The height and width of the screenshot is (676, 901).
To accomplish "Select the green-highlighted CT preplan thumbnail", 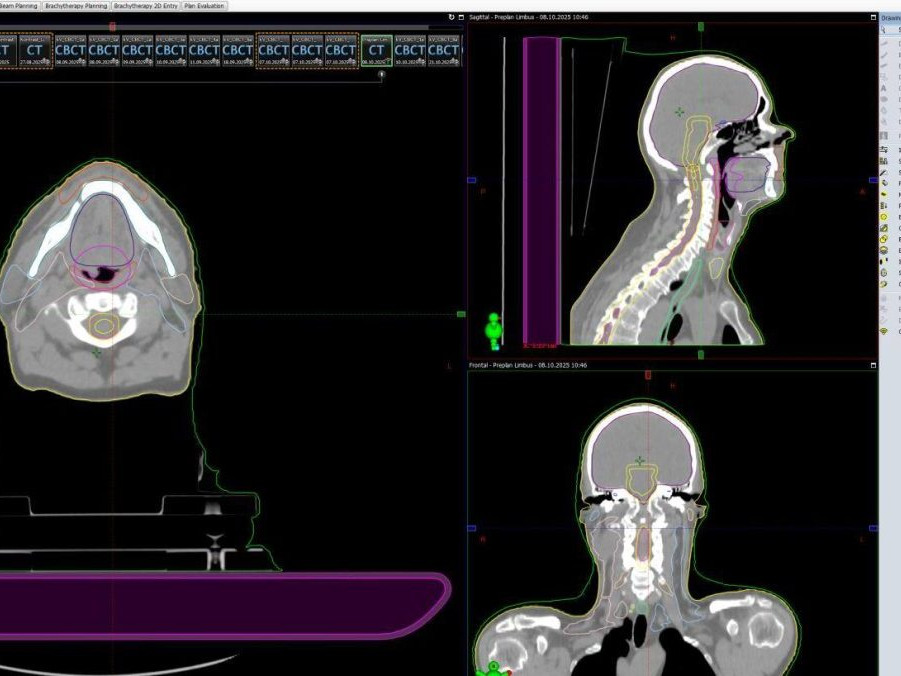I will click(376, 50).
